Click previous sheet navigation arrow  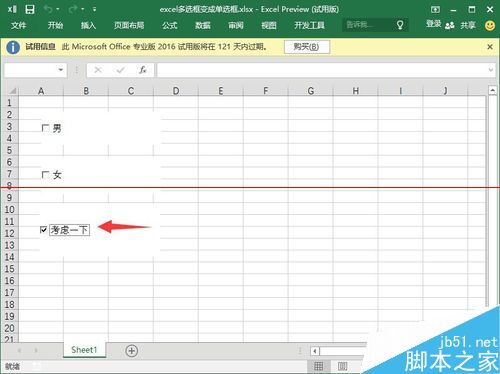click(20, 350)
